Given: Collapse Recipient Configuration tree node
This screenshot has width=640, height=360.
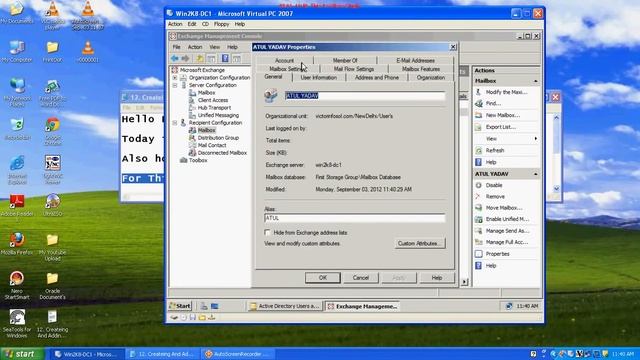Looking at the screenshot, I should pos(175,123).
